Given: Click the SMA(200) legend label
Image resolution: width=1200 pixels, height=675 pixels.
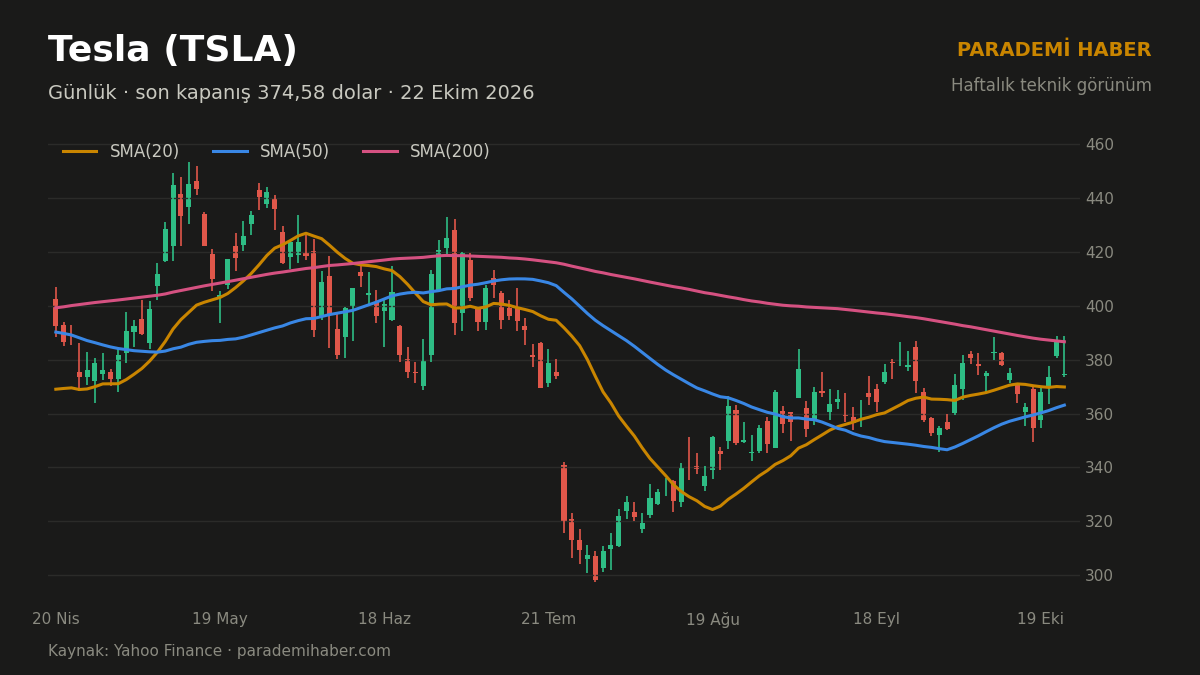Looking at the screenshot, I should pos(450,152).
